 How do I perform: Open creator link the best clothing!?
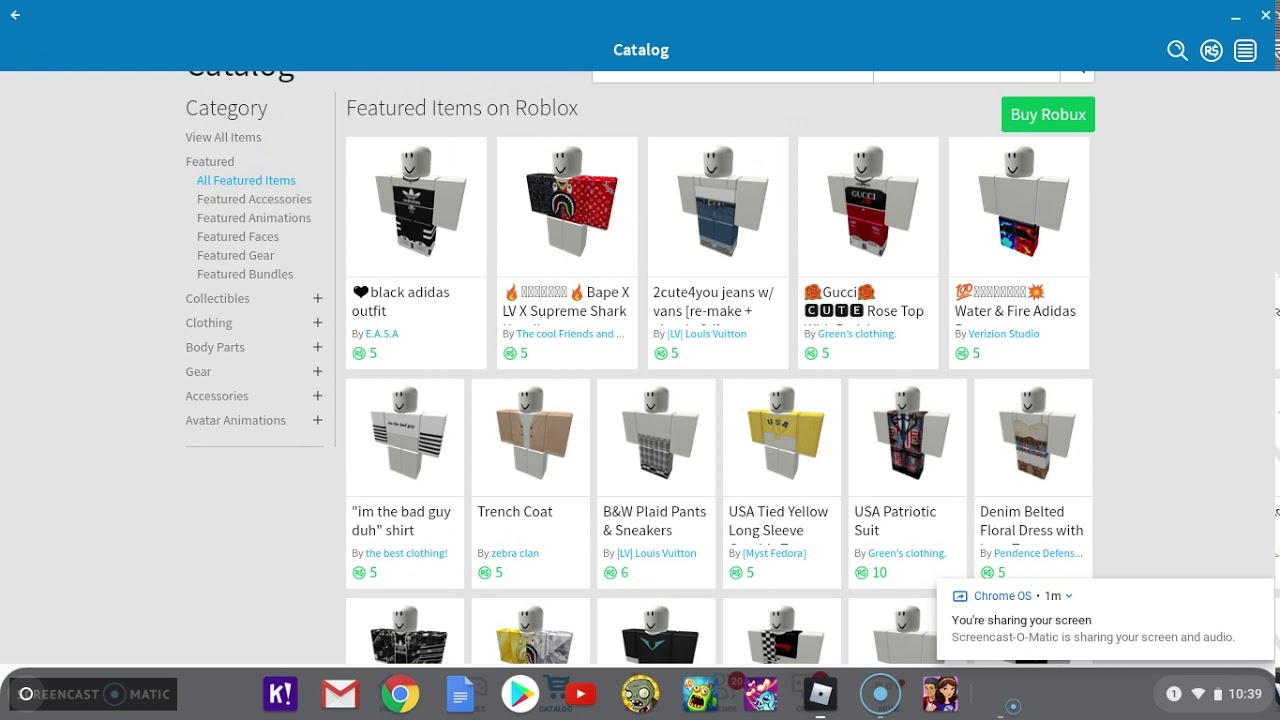pos(407,553)
